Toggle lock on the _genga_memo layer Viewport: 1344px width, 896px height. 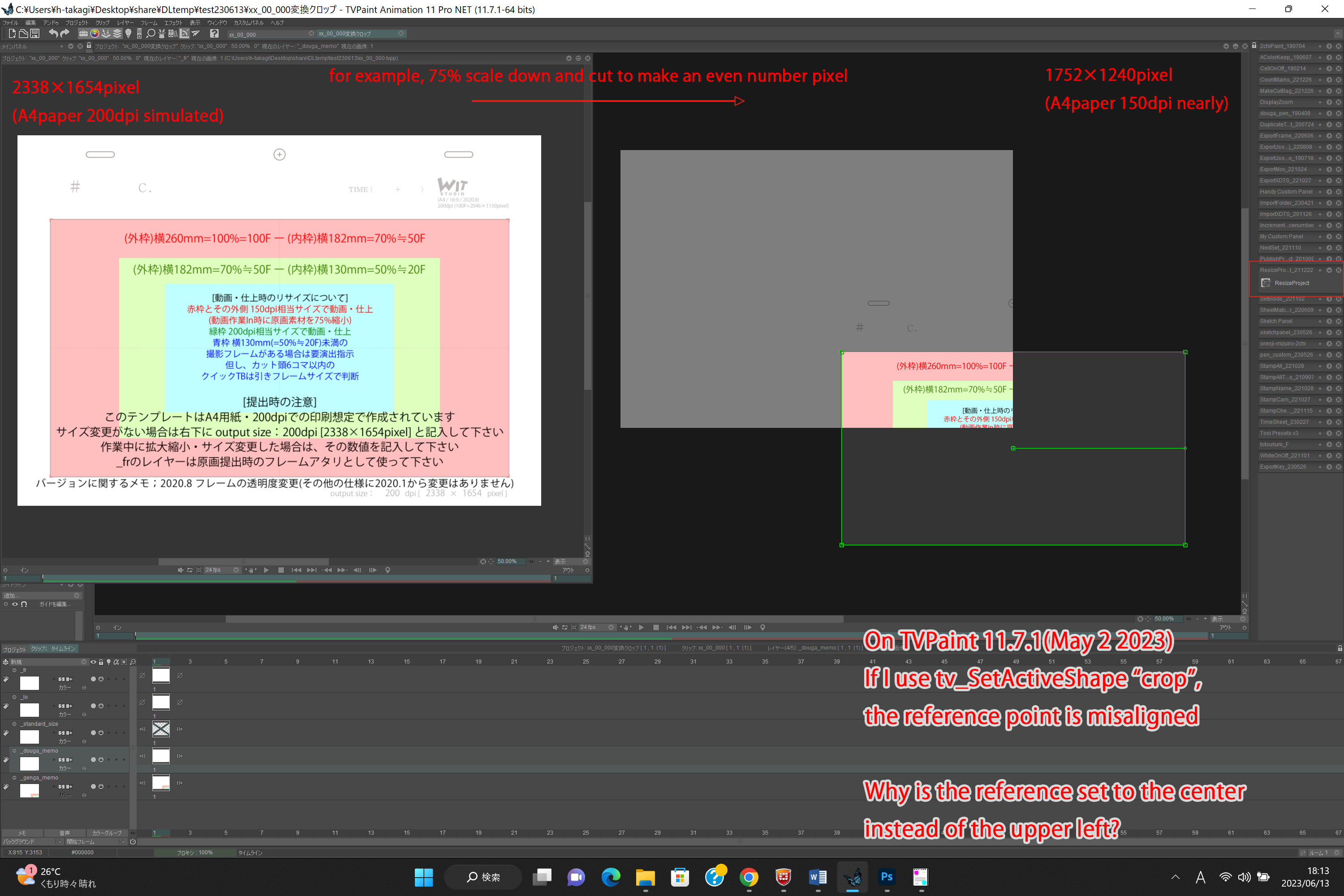101,787
